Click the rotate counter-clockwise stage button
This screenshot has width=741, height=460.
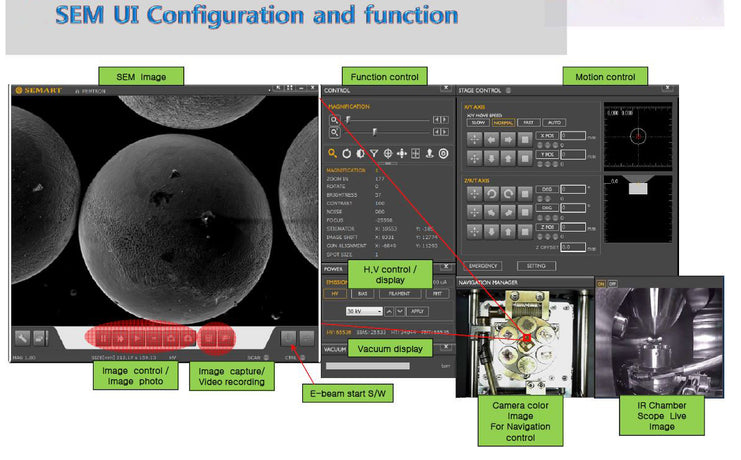[491, 193]
